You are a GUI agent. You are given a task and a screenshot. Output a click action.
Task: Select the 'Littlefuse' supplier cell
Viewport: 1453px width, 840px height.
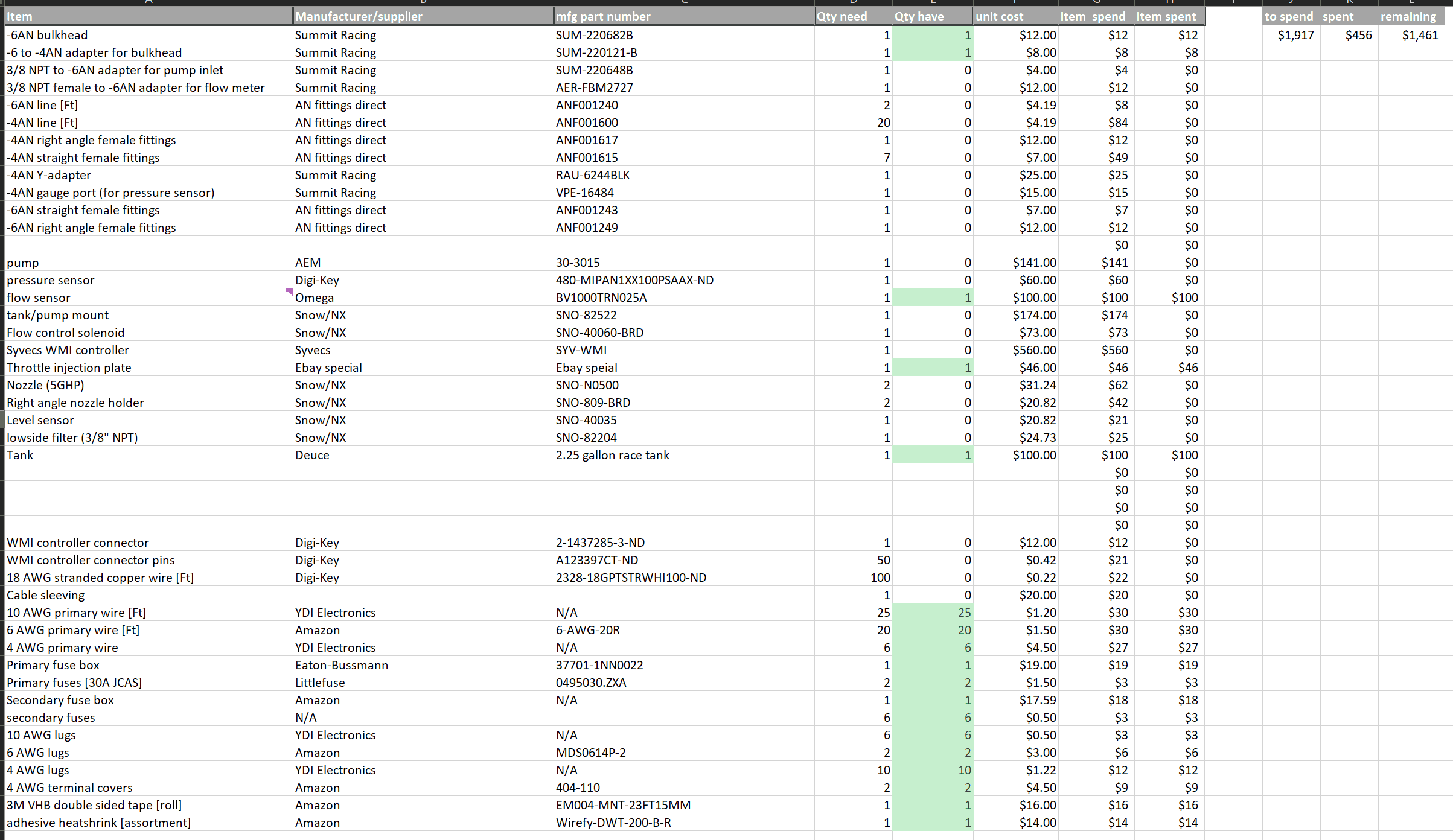click(423, 682)
